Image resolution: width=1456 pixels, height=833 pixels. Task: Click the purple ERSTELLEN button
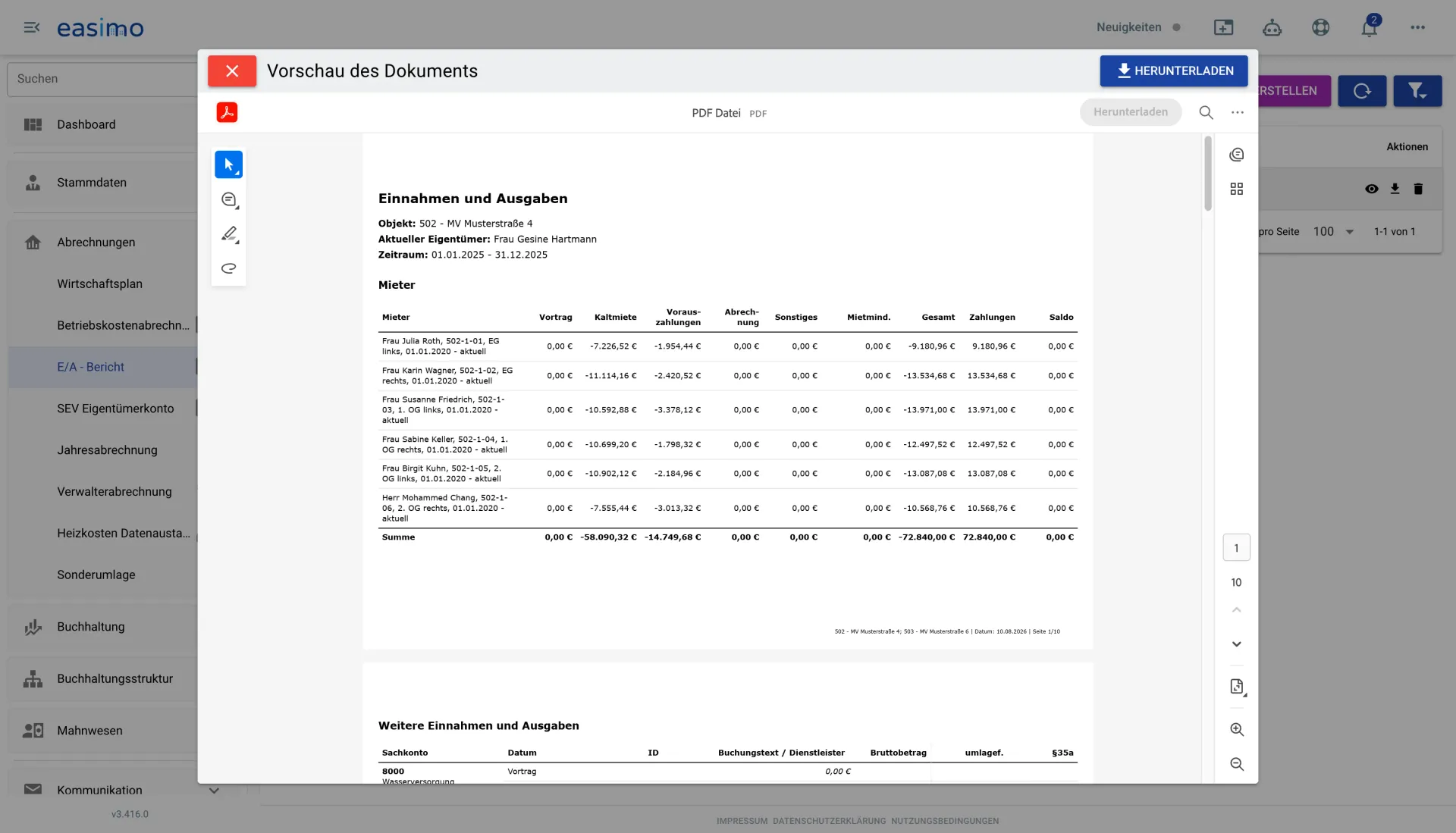click(x=1294, y=91)
